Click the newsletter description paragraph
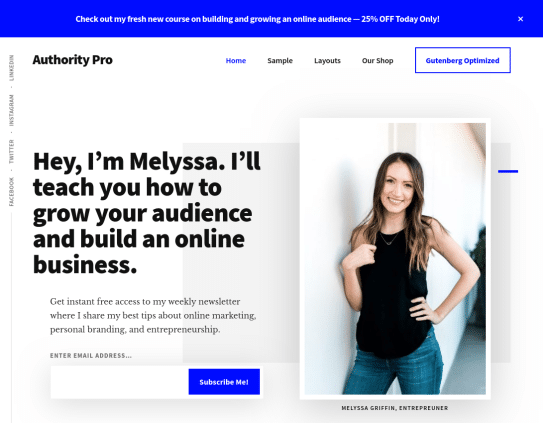 coord(153,315)
